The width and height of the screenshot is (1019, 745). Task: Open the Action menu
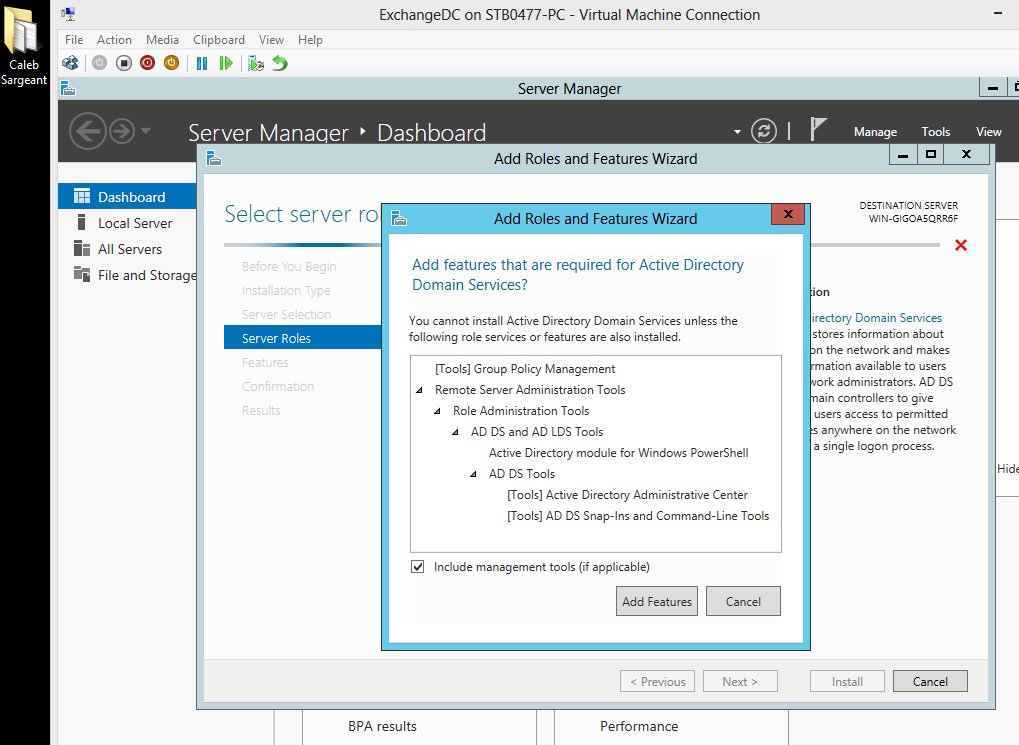point(114,40)
